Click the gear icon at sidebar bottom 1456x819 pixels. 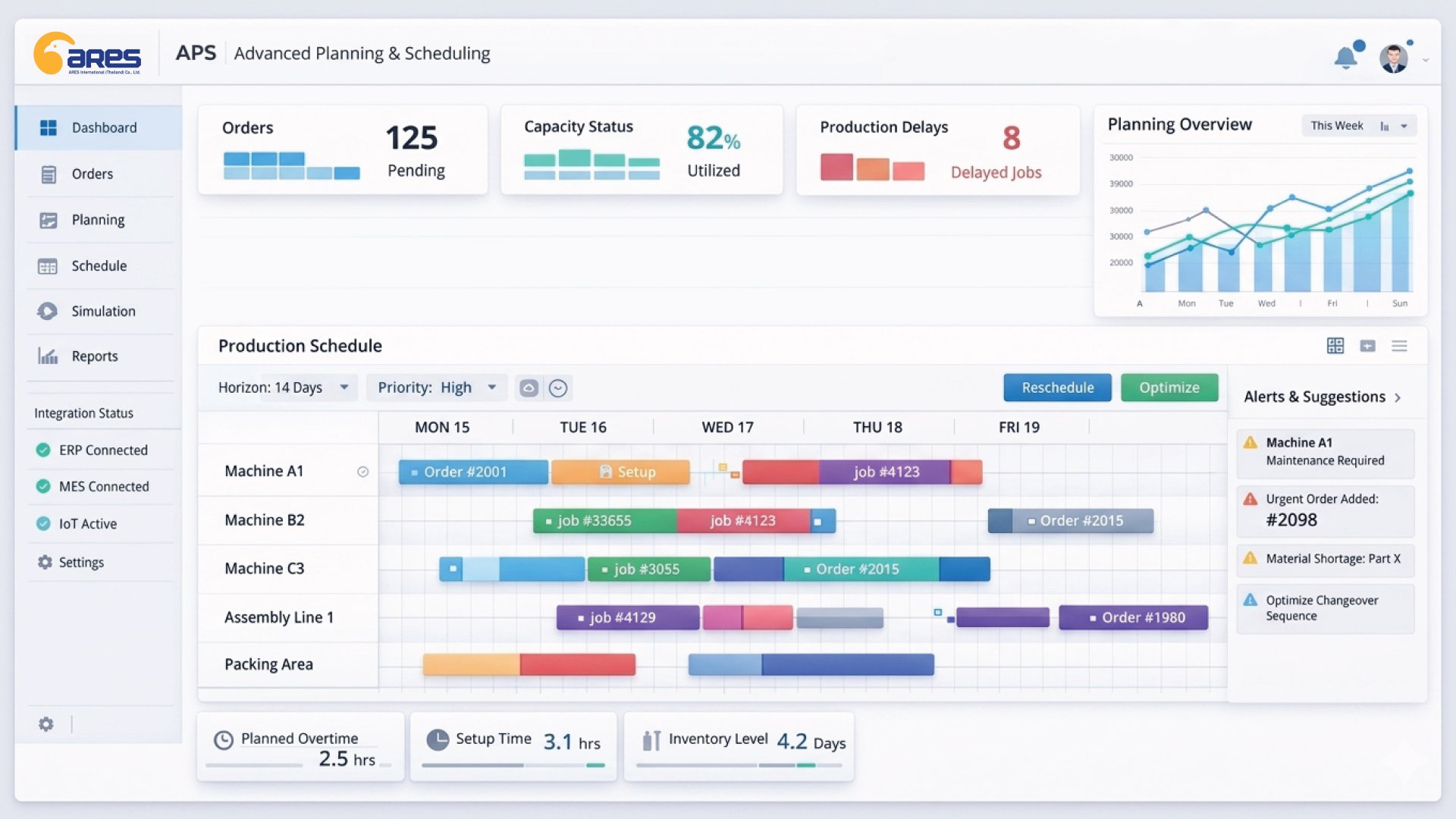(x=46, y=724)
